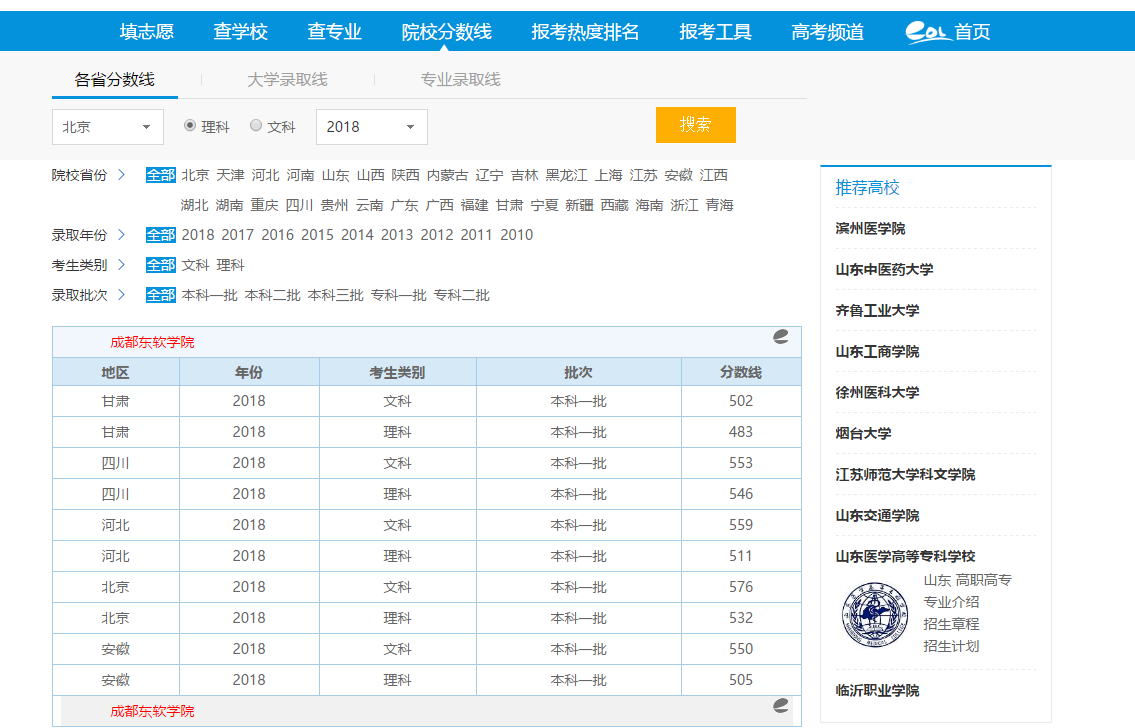Select the 文科 radio button

tap(256, 125)
